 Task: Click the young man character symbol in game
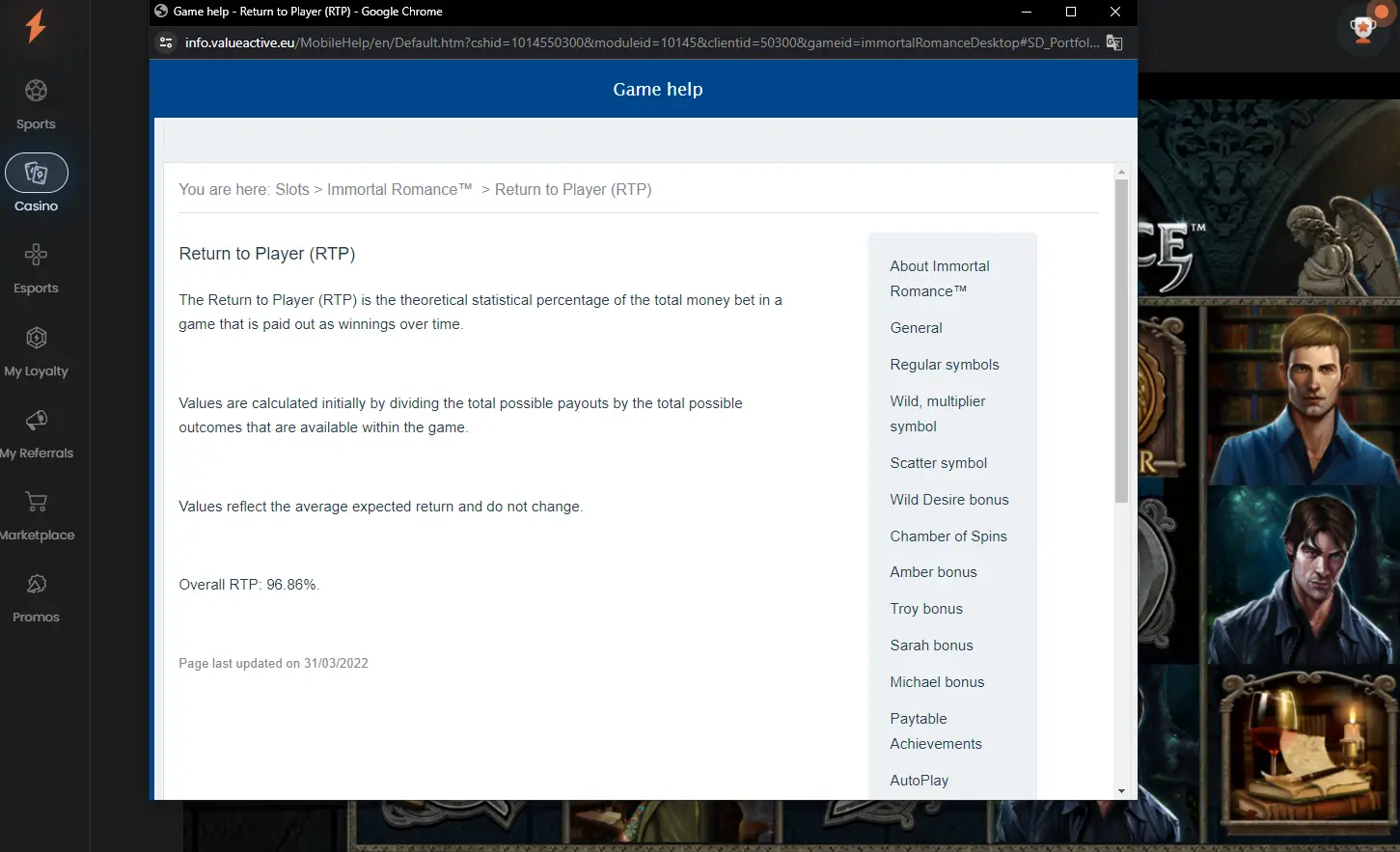tap(1303, 394)
